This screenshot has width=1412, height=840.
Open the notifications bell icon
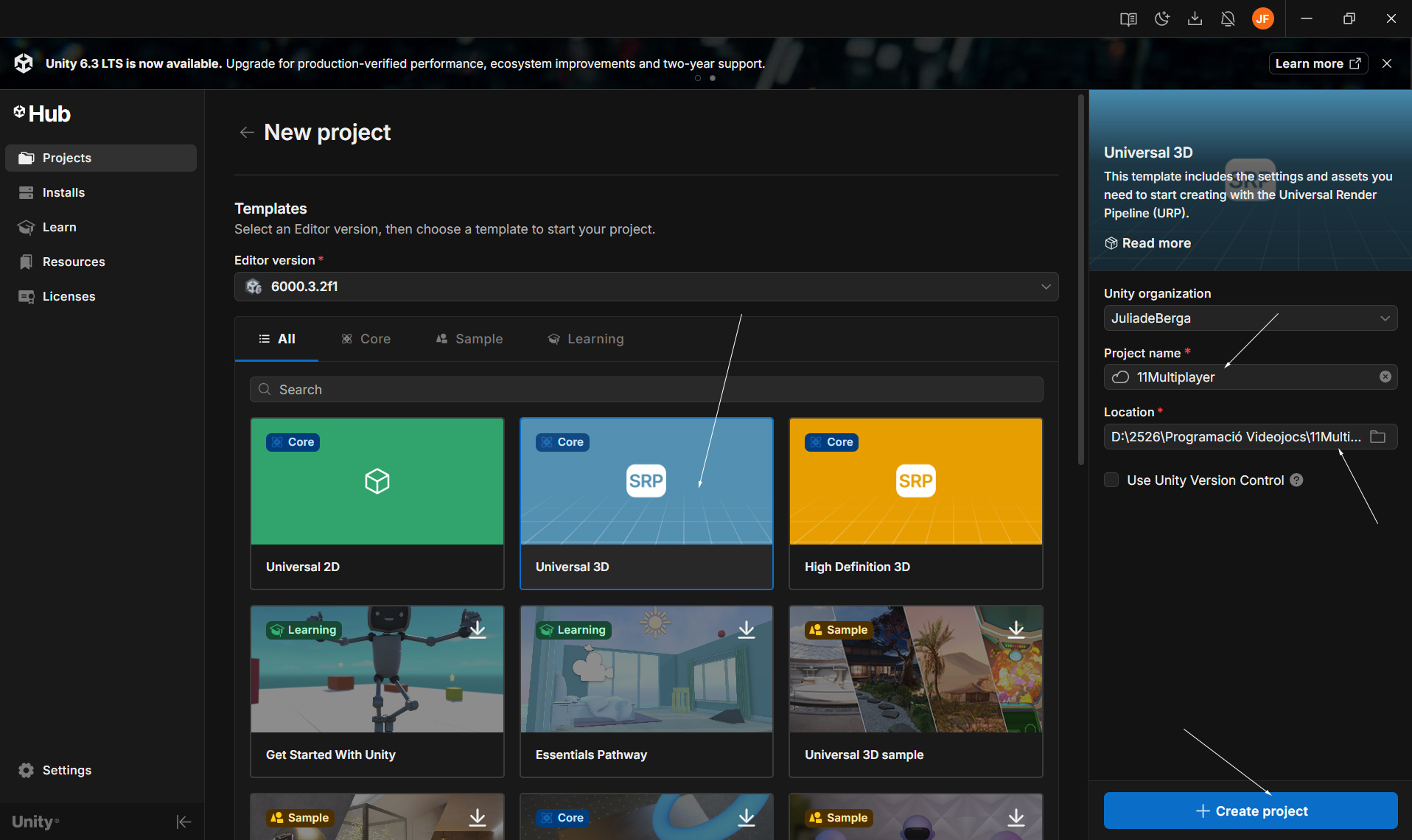[x=1228, y=19]
